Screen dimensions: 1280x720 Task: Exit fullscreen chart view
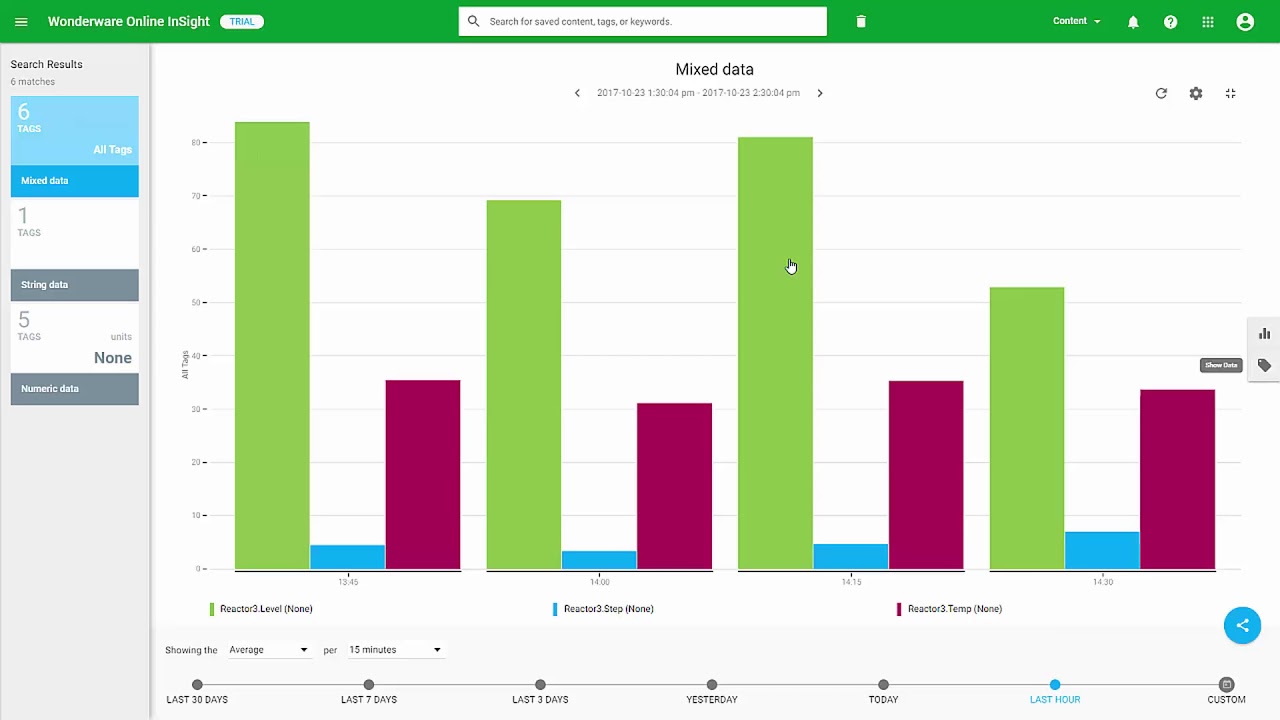pyautogui.click(x=1231, y=93)
